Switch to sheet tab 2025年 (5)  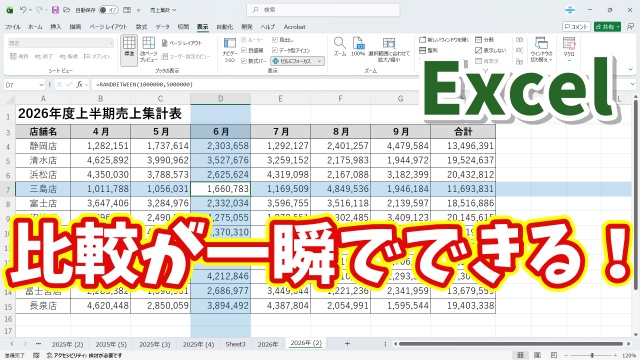tap(111, 344)
